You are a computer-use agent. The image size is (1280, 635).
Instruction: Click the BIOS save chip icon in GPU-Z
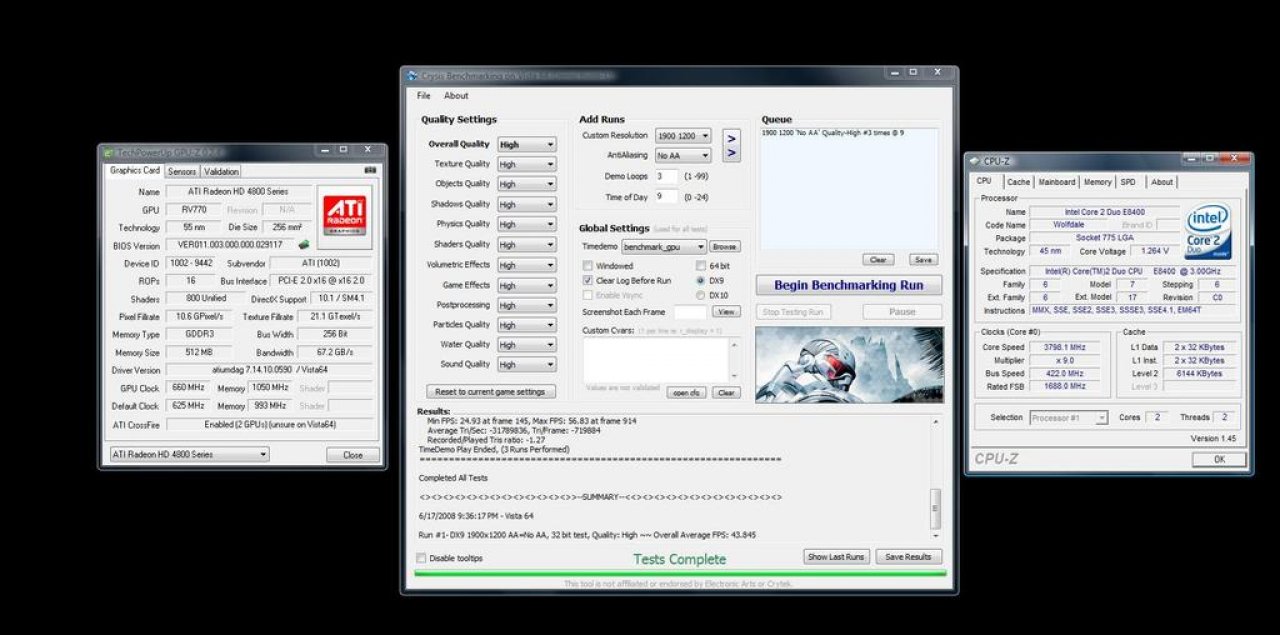[304, 244]
